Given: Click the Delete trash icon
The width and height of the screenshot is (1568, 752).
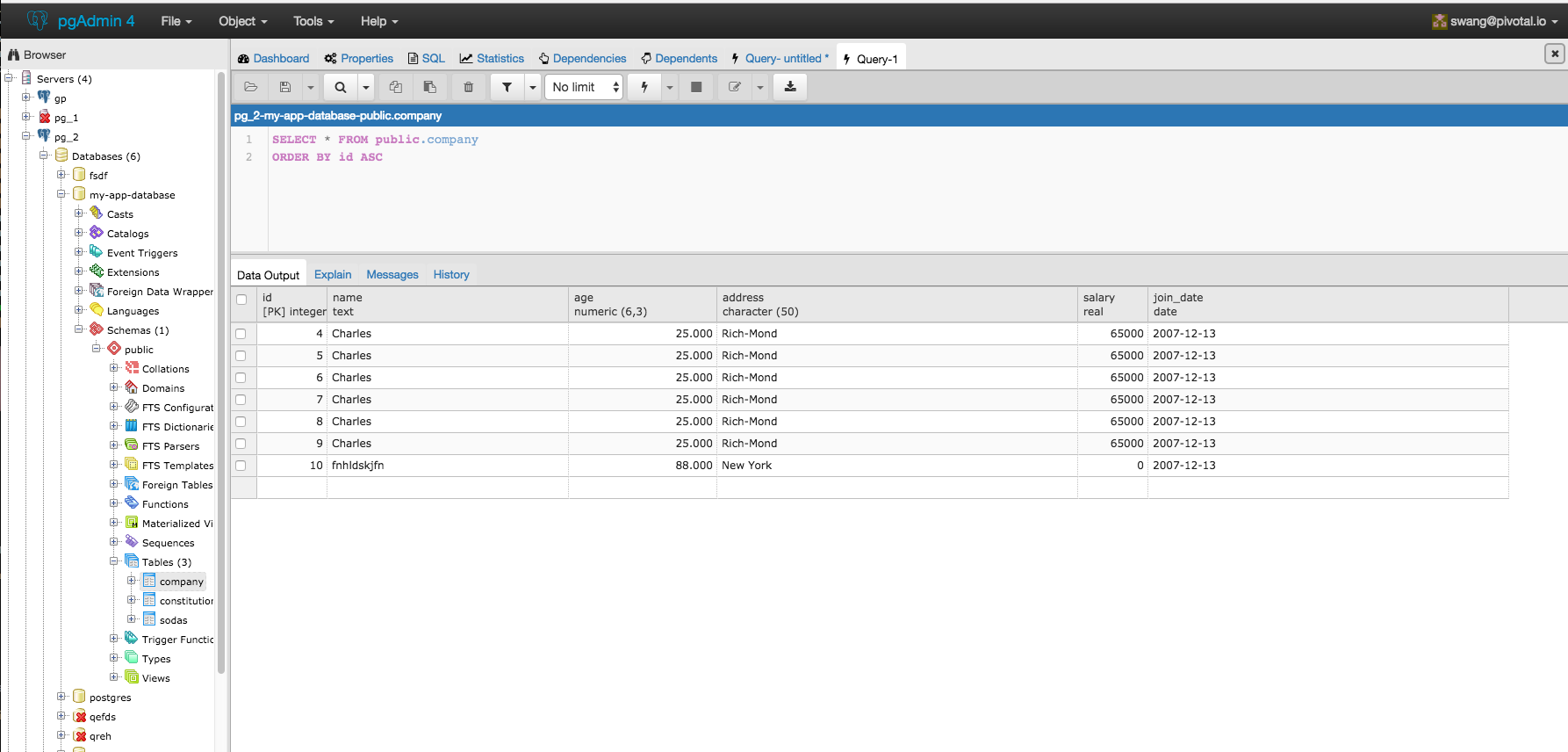Looking at the screenshot, I should click(469, 87).
